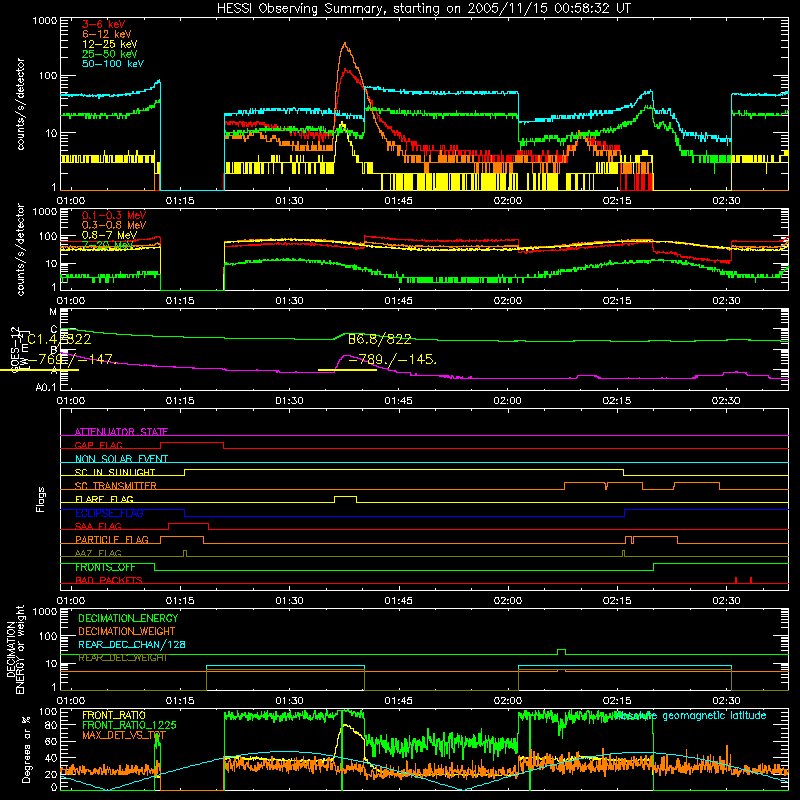This screenshot has height=800, width=800.
Task: Click the yellow flare interval bar under B6.8/822
Action: pyautogui.click(x=347, y=370)
